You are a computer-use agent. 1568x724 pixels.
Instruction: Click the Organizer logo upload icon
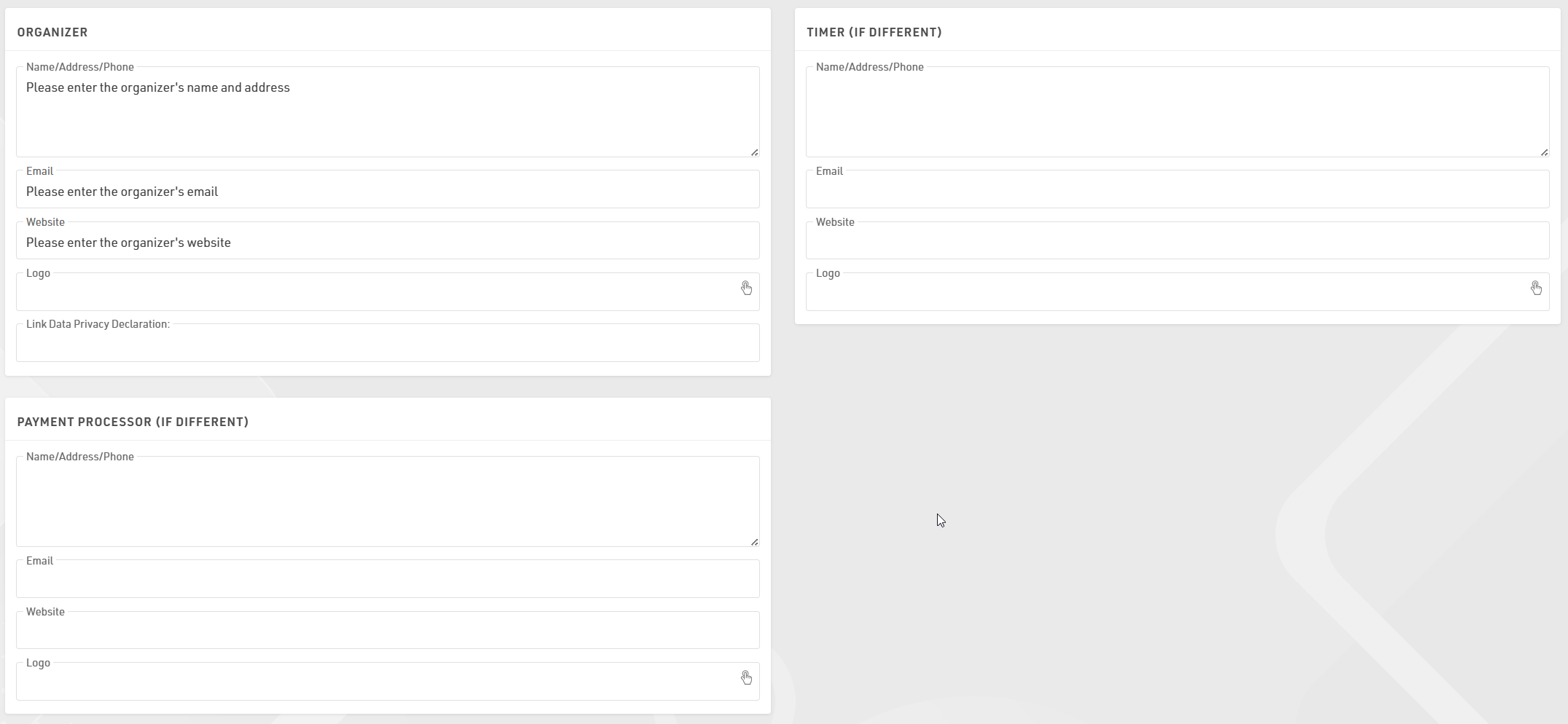point(746,288)
